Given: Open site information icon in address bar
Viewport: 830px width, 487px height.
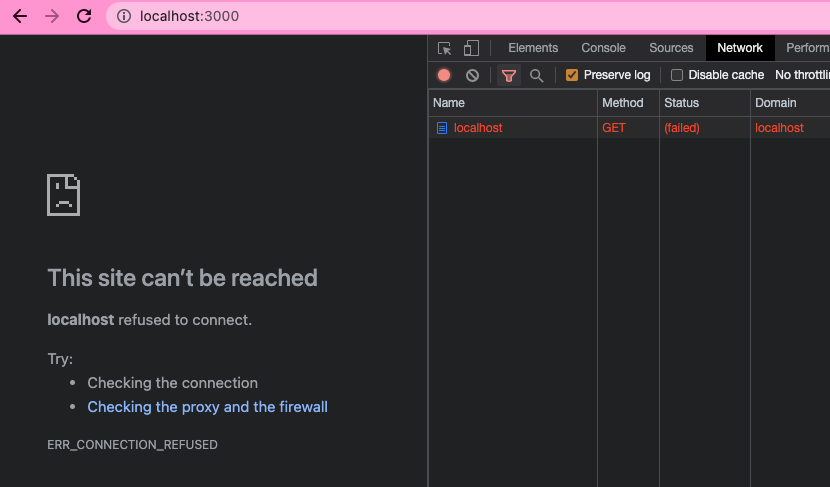Looking at the screenshot, I should tap(124, 16).
